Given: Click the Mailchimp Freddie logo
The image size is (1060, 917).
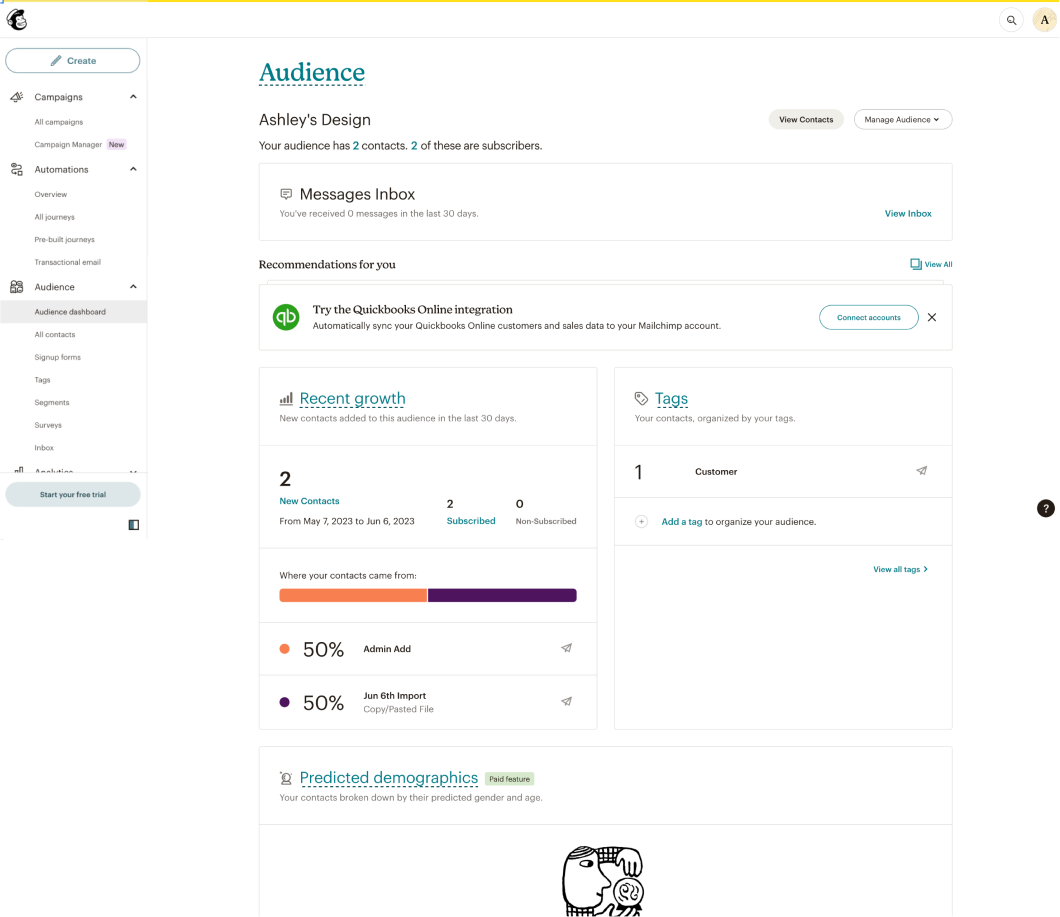Looking at the screenshot, I should click(17, 19).
